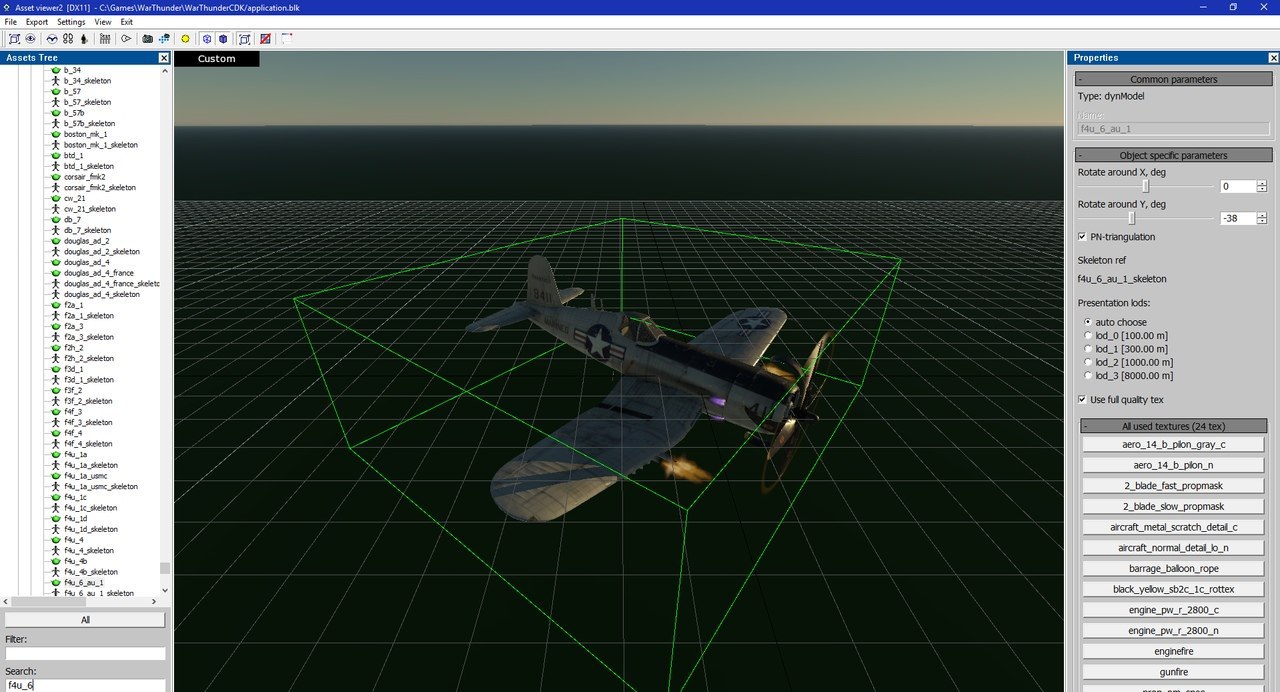Click the blue dots cluster toolbar icon
Viewport: 1280px width, 692px height.
click(164, 39)
